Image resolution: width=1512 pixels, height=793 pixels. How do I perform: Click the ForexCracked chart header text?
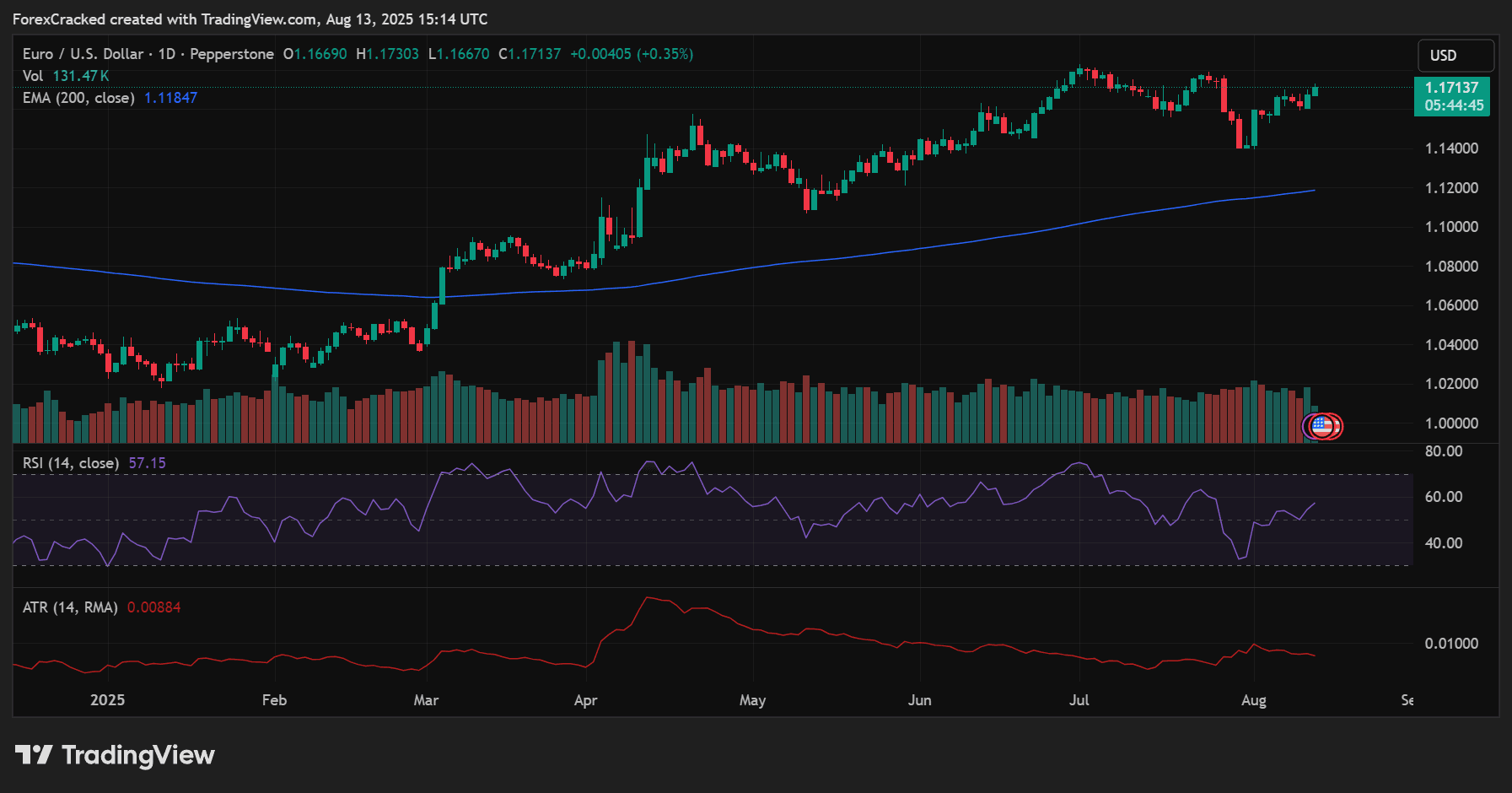[250, 19]
